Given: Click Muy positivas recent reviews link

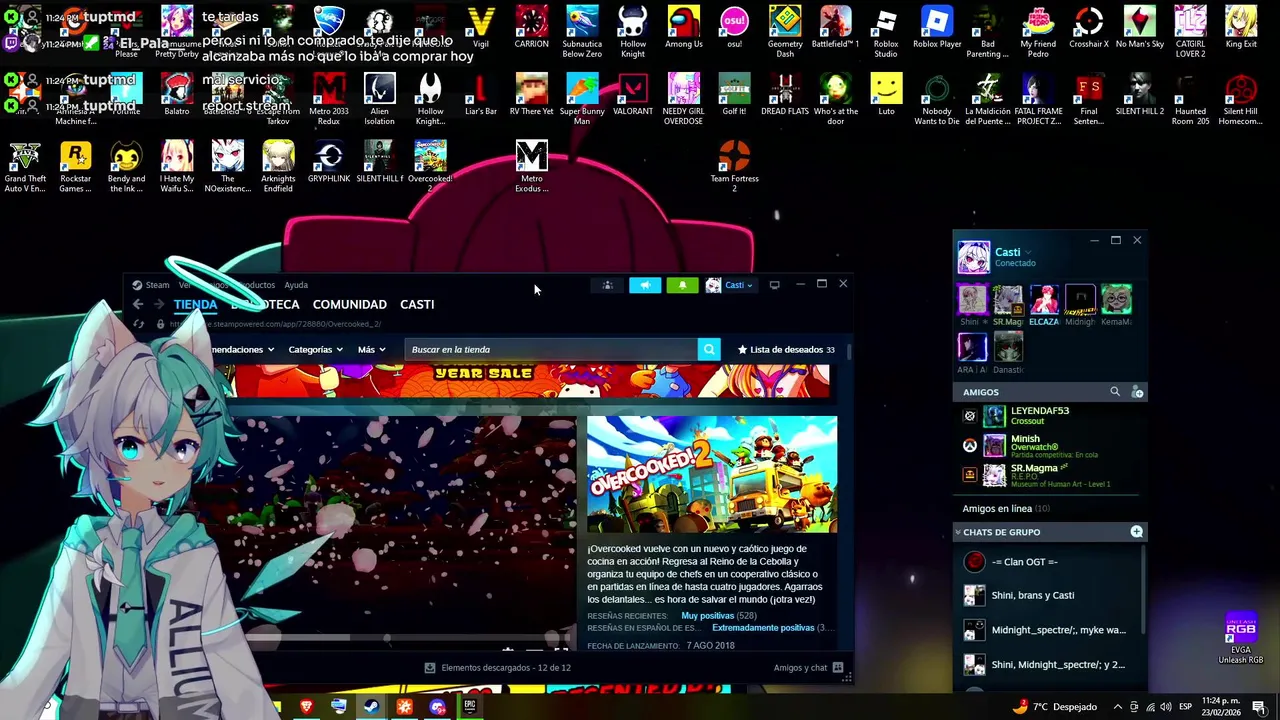Looking at the screenshot, I should (x=708, y=616).
